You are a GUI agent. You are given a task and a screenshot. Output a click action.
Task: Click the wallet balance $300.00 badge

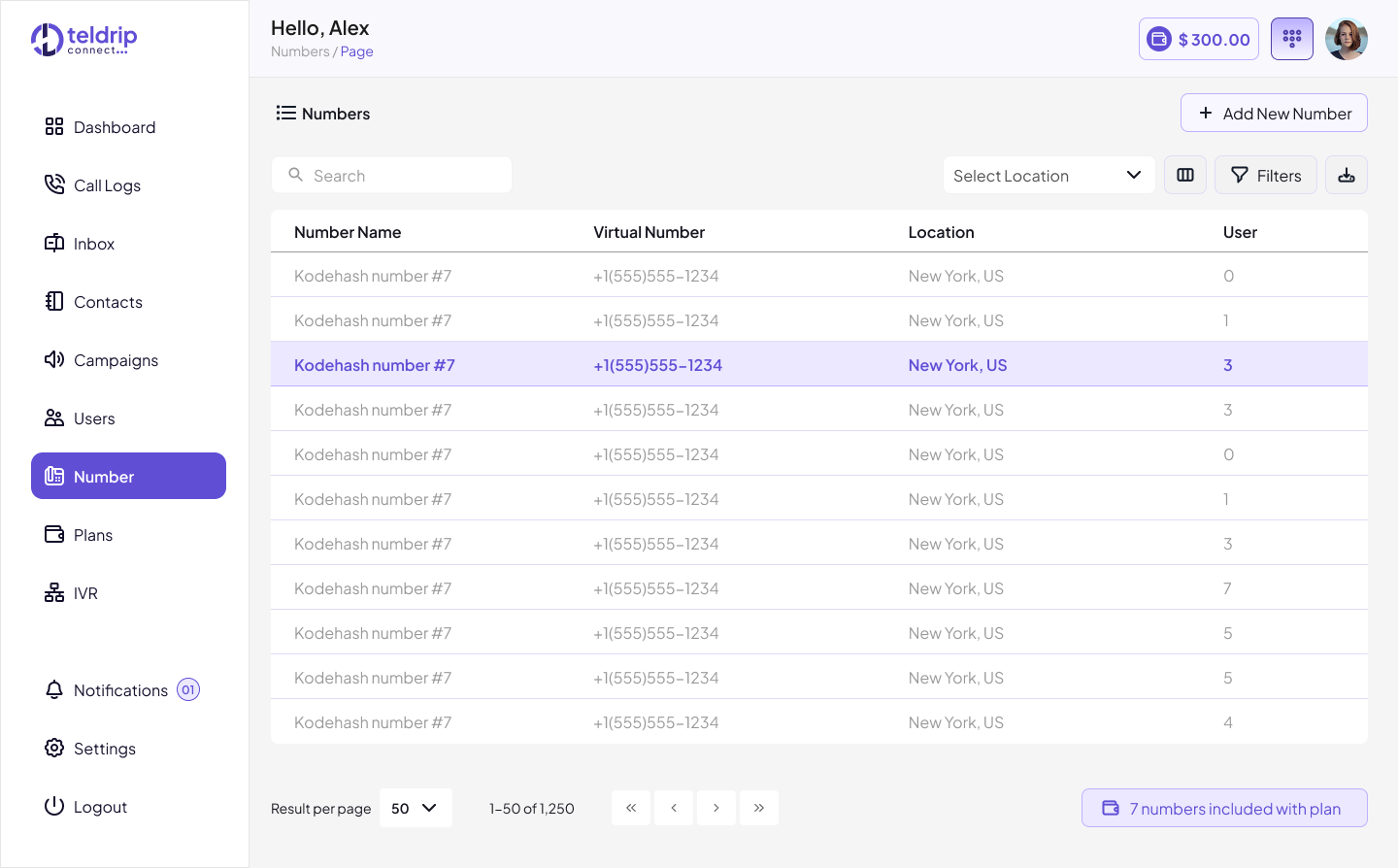click(1199, 39)
